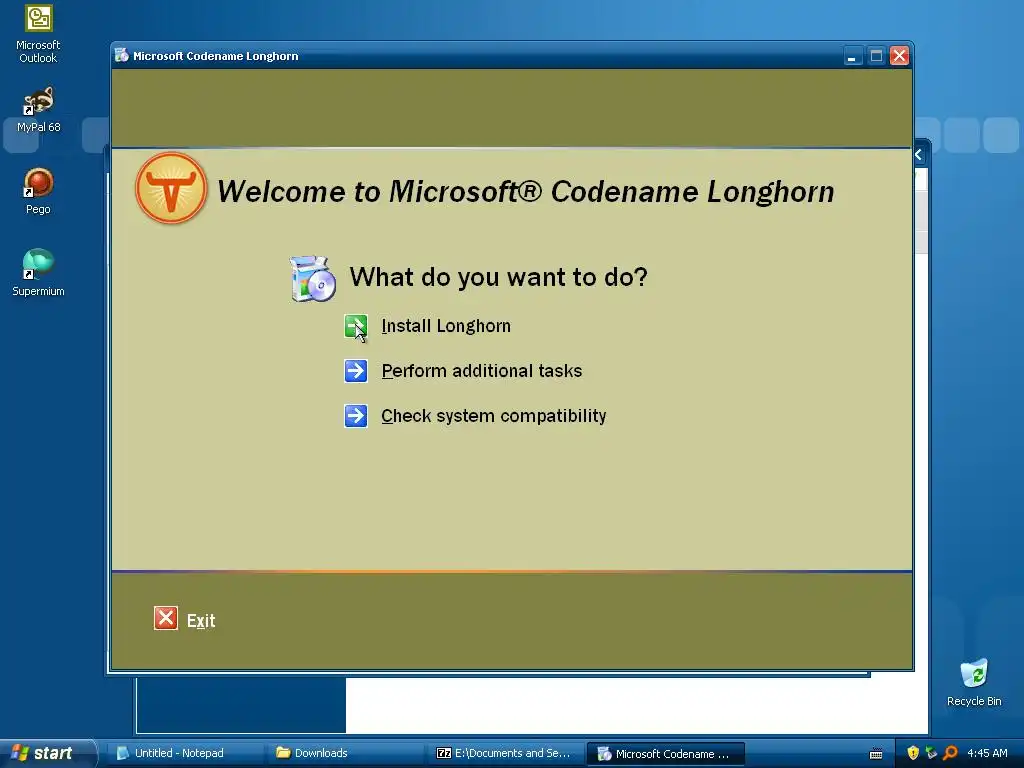Select the Pego desktop shortcut
1024x768 pixels.
click(x=39, y=192)
